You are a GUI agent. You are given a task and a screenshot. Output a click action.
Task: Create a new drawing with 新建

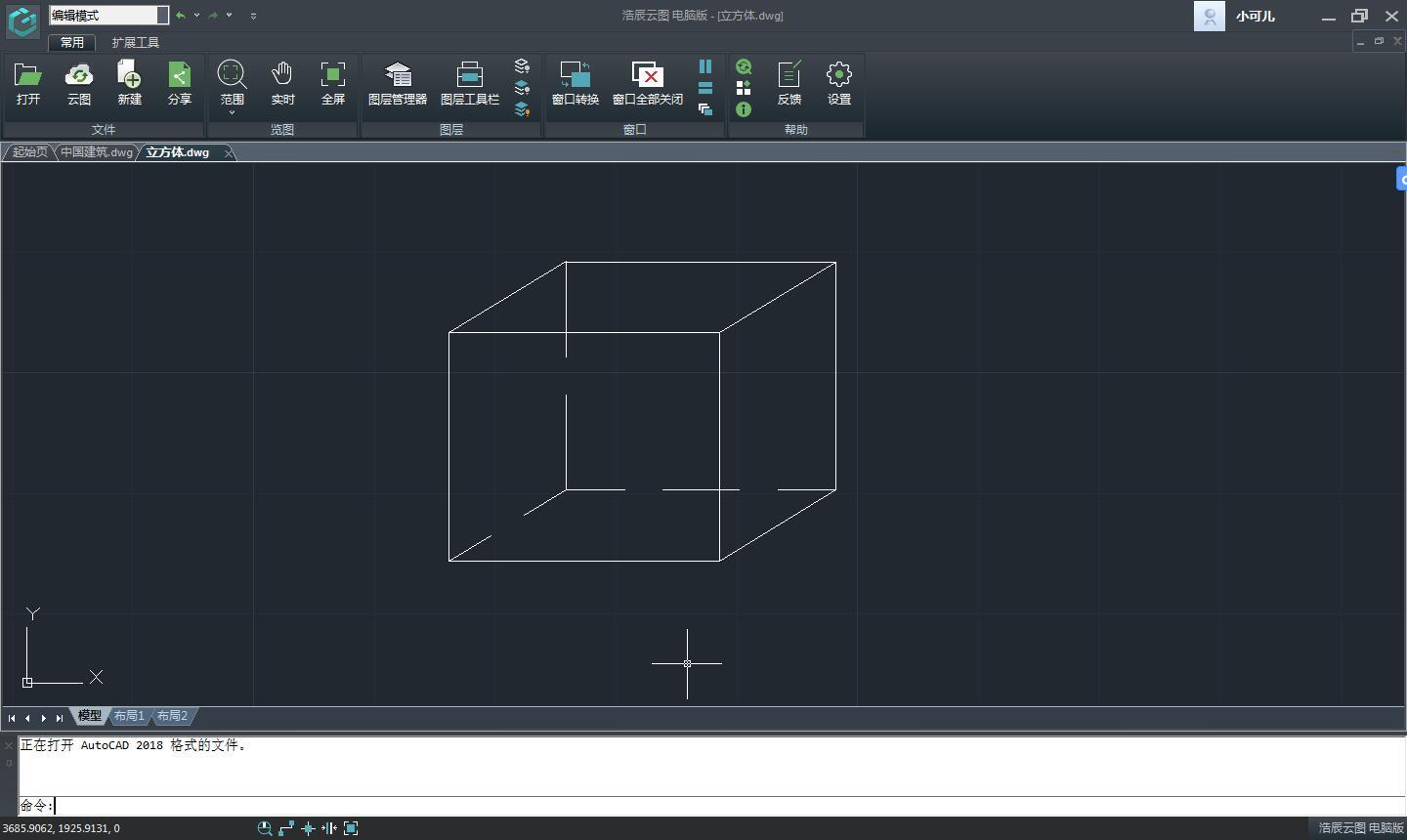[129, 83]
